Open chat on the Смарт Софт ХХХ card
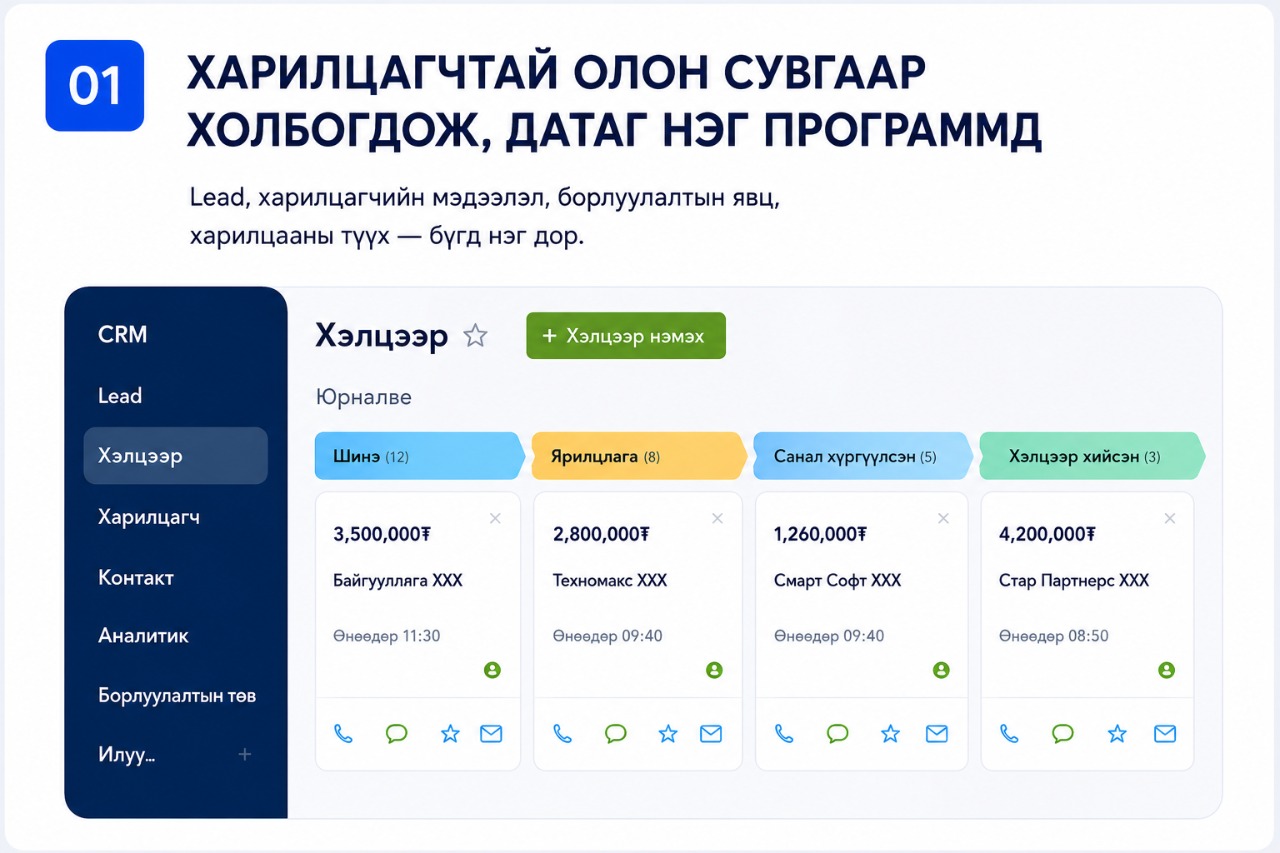Image resolution: width=1280 pixels, height=853 pixels. coord(838,734)
